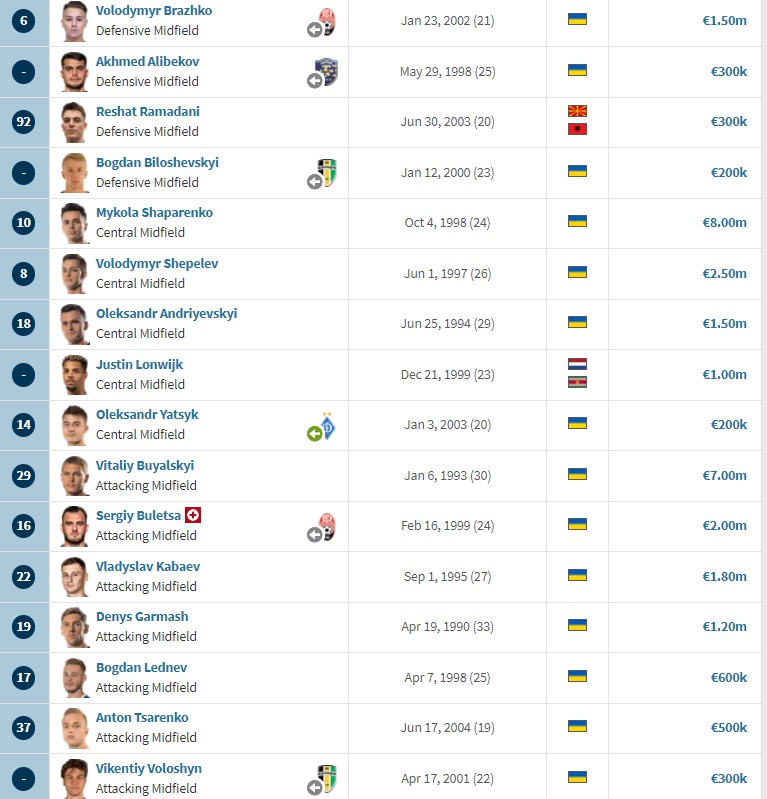
Task: Click Denys Garmash's player photo
Action: 74,627
